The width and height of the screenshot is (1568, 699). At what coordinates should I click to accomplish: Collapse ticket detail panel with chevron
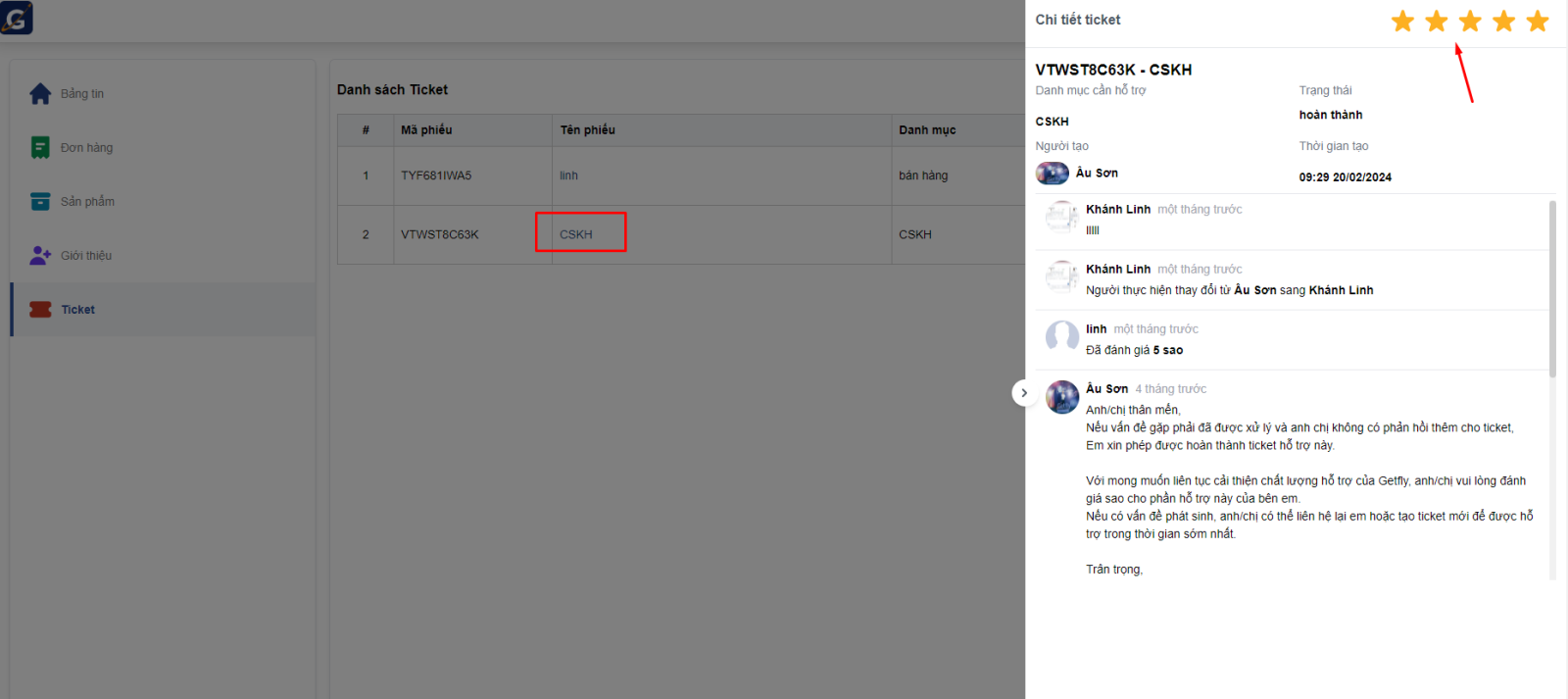[1024, 393]
